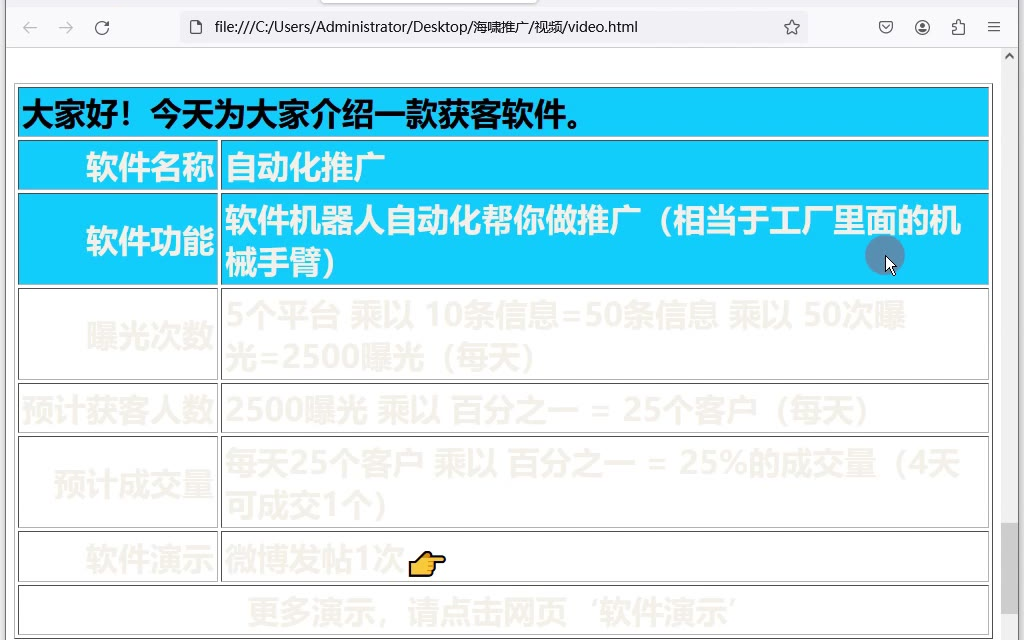Image resolution: width=1024 pixels, height=640 pixels.
Task: Bookmark this page with the star icon
Action: click(791, 27)
